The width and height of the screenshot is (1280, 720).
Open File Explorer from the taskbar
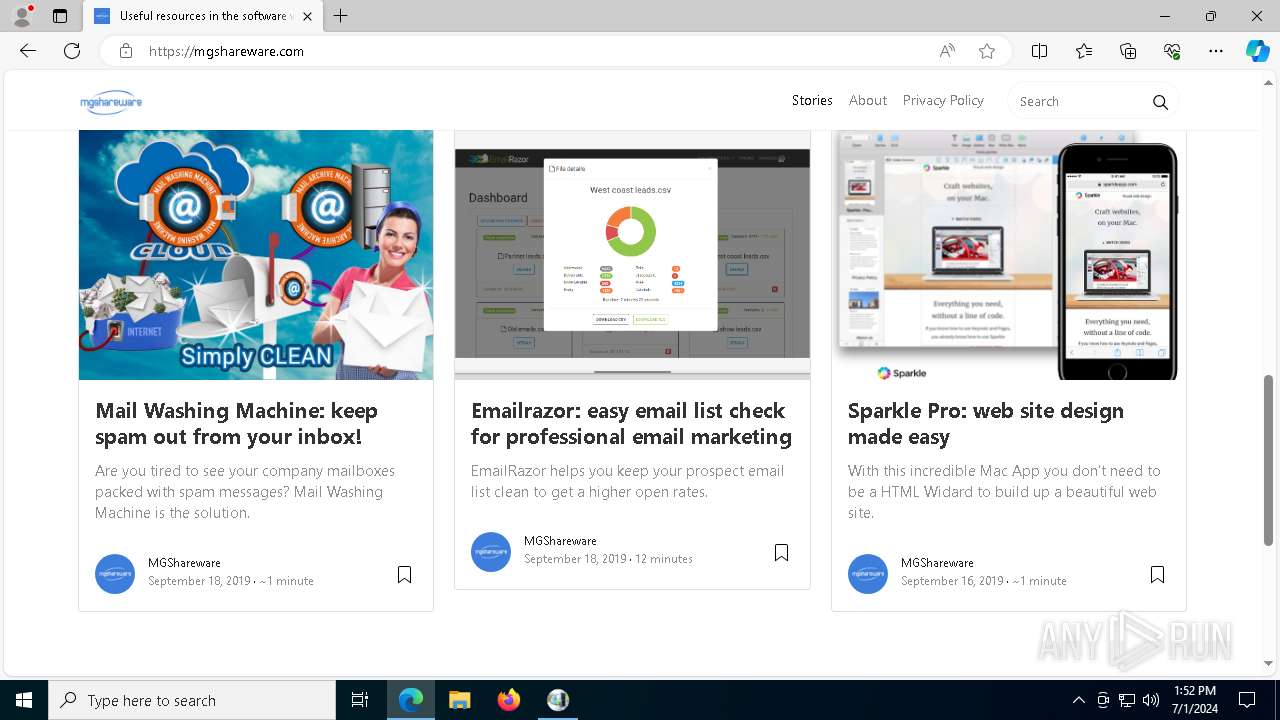460,700
